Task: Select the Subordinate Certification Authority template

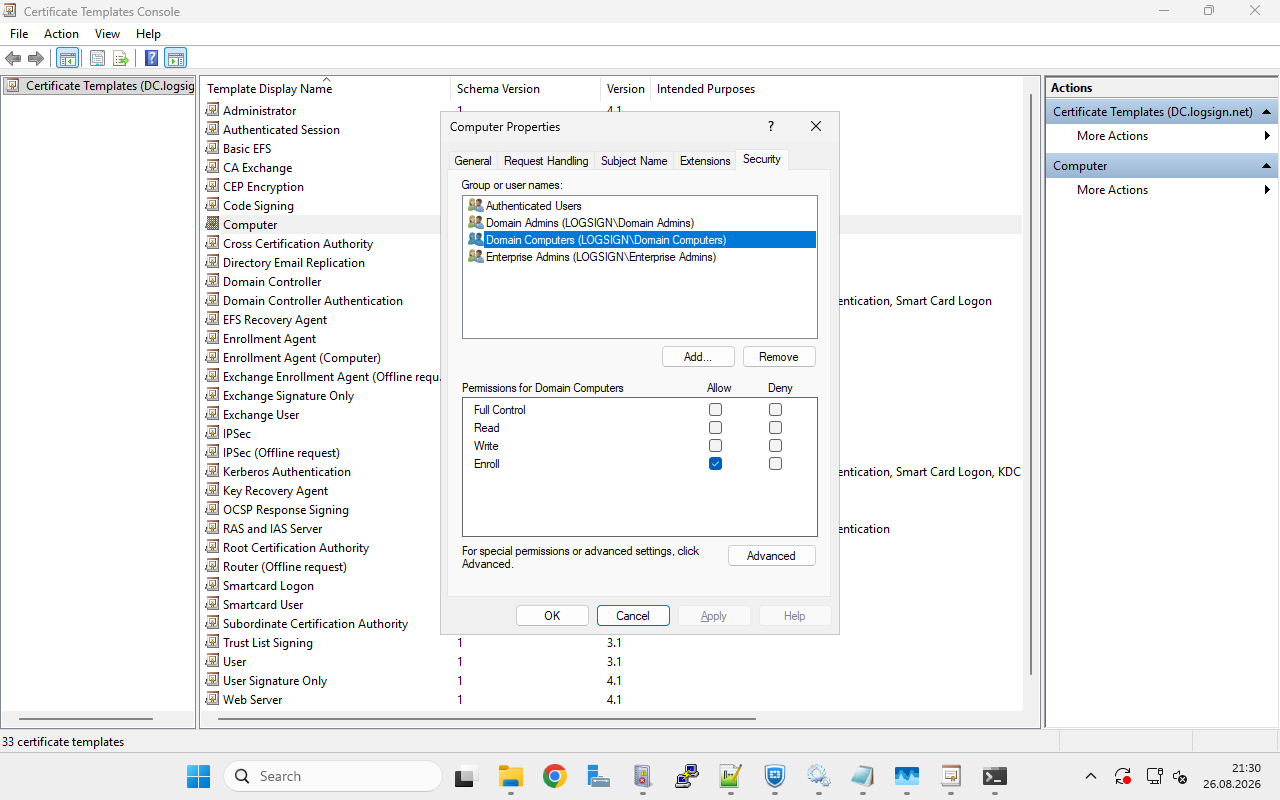Action: (315, 623)
